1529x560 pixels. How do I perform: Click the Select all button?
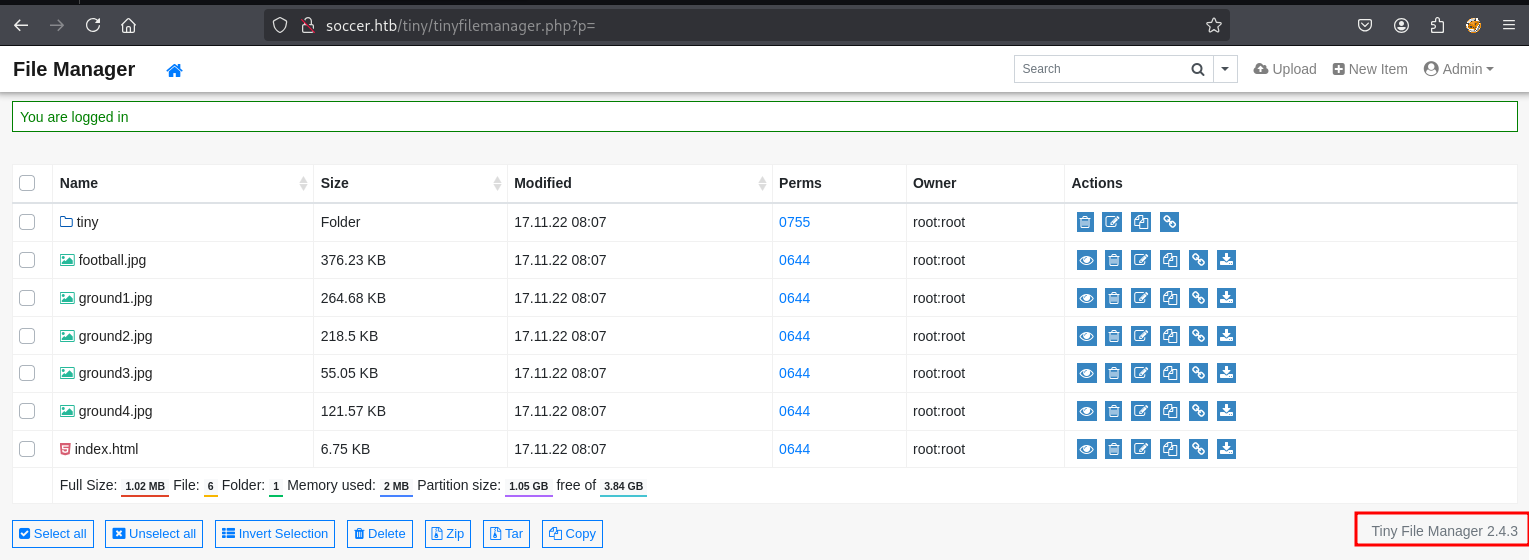(x=53, y=534)
